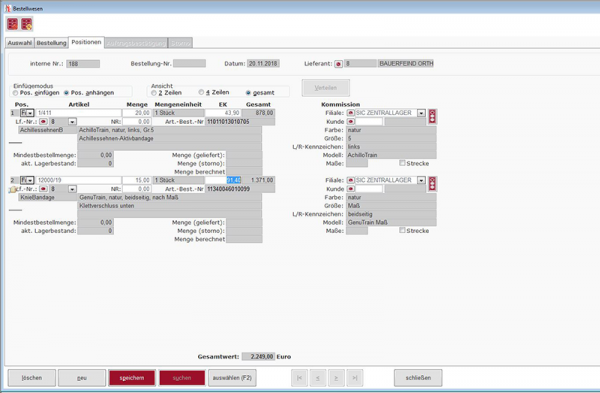
Task: Switch to the Auswahl tab
Action: (x=20, y=43)
